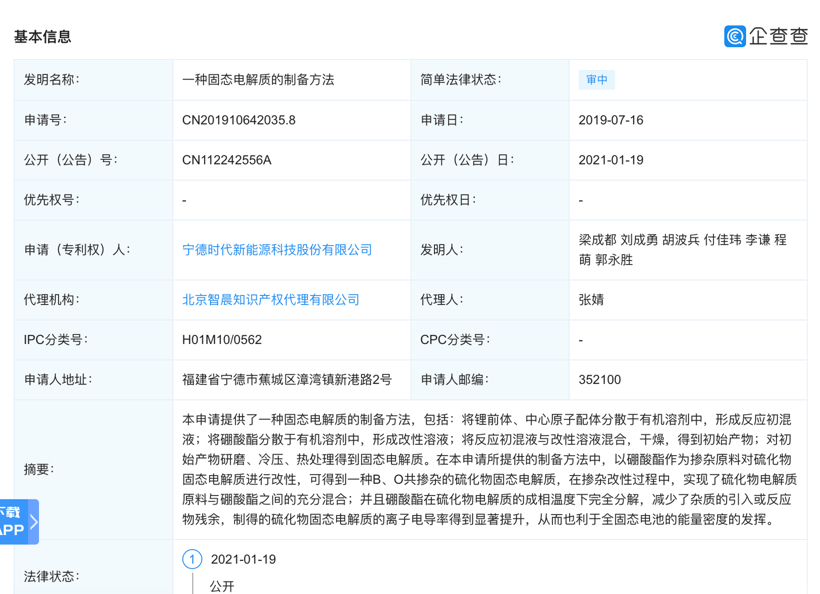Click application date 2019-07-16
Image resolution: width=820 pixels, height=594 pixels.
[x=611, y=120]
